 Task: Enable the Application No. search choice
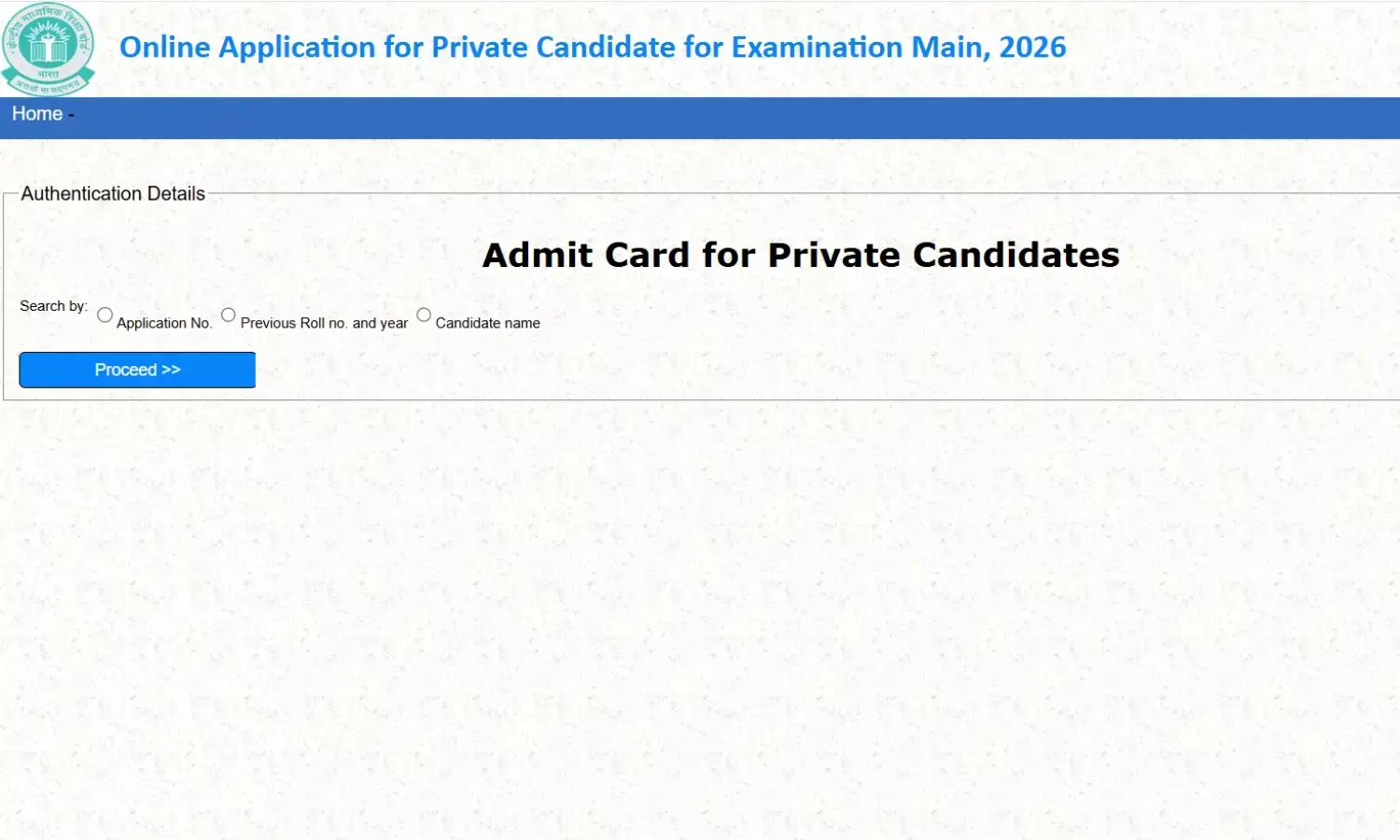click(x=105, y=315)
